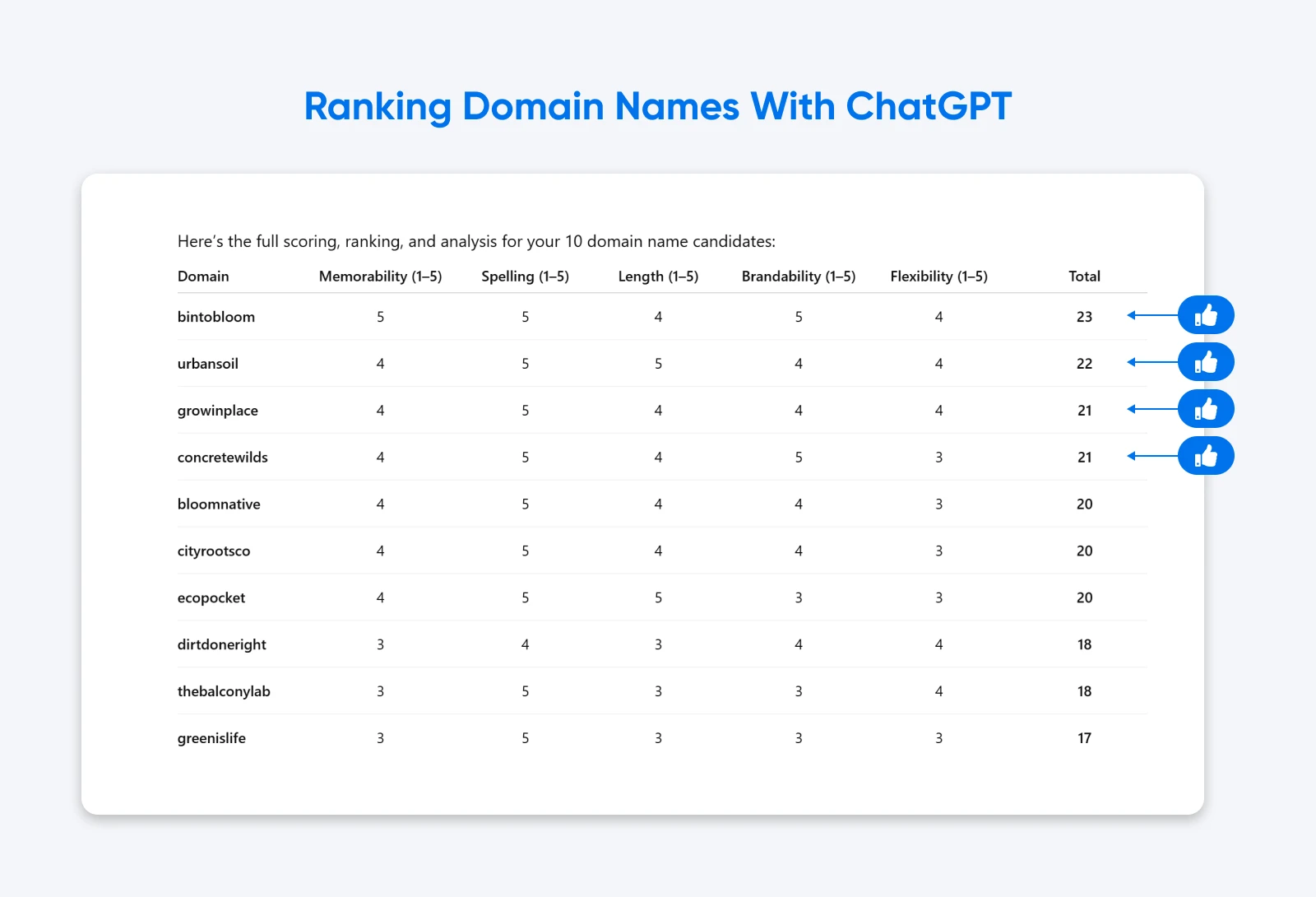Viewport: 1316px width, 897px height.
Task: Select the domain name ecopocket
Action: tap(211, 598)
